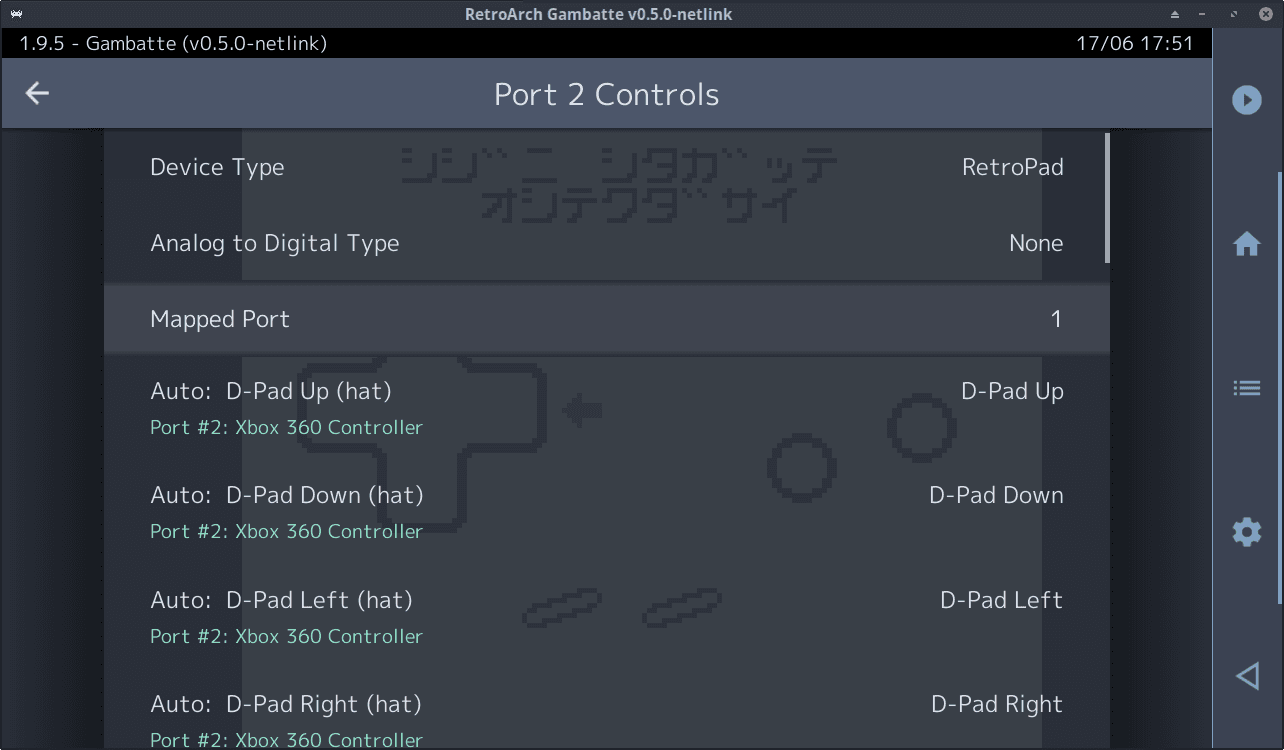Click the menu list scrollbar thumb
The width and height of the screenshot is (1284, 750).
pyautogui.click(x=1107, y=197)
